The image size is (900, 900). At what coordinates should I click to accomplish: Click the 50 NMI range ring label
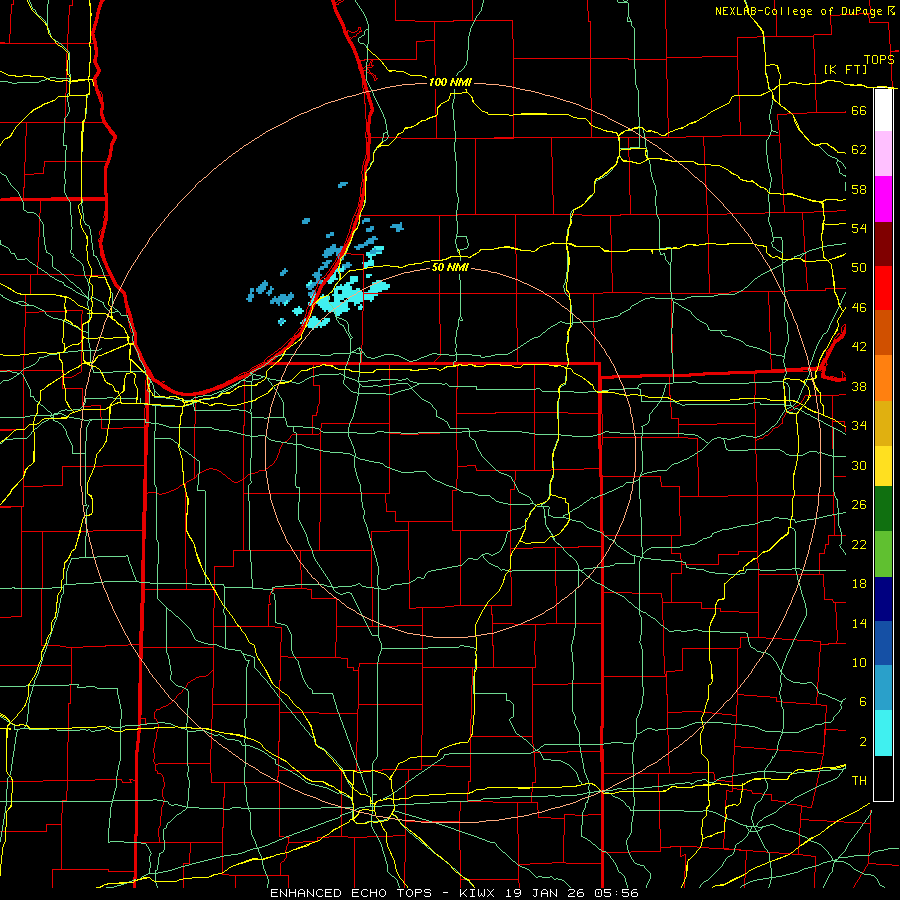click(x=450, y=267)
